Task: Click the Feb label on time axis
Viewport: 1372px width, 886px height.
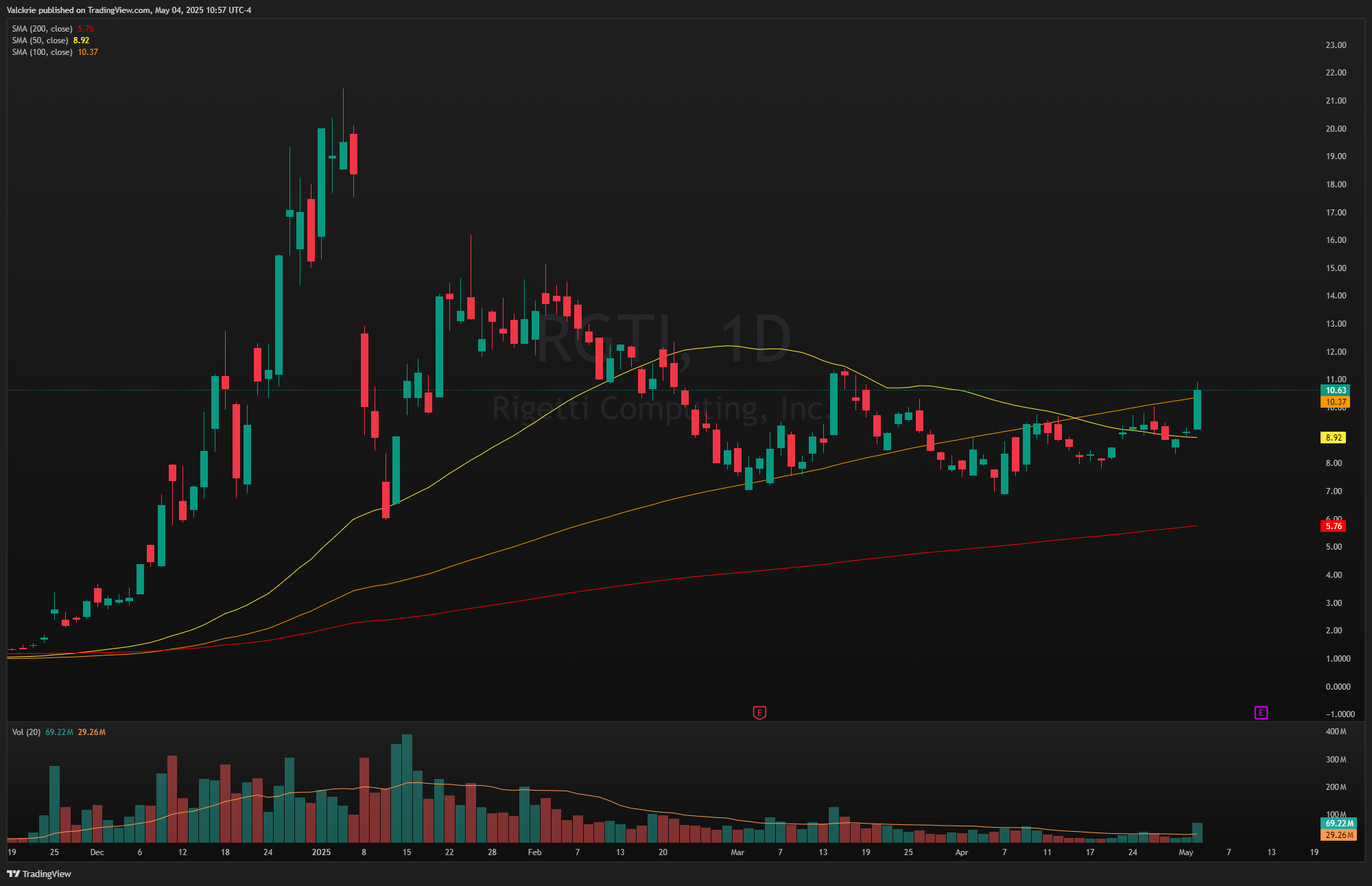Action: [x=534, y=852]
